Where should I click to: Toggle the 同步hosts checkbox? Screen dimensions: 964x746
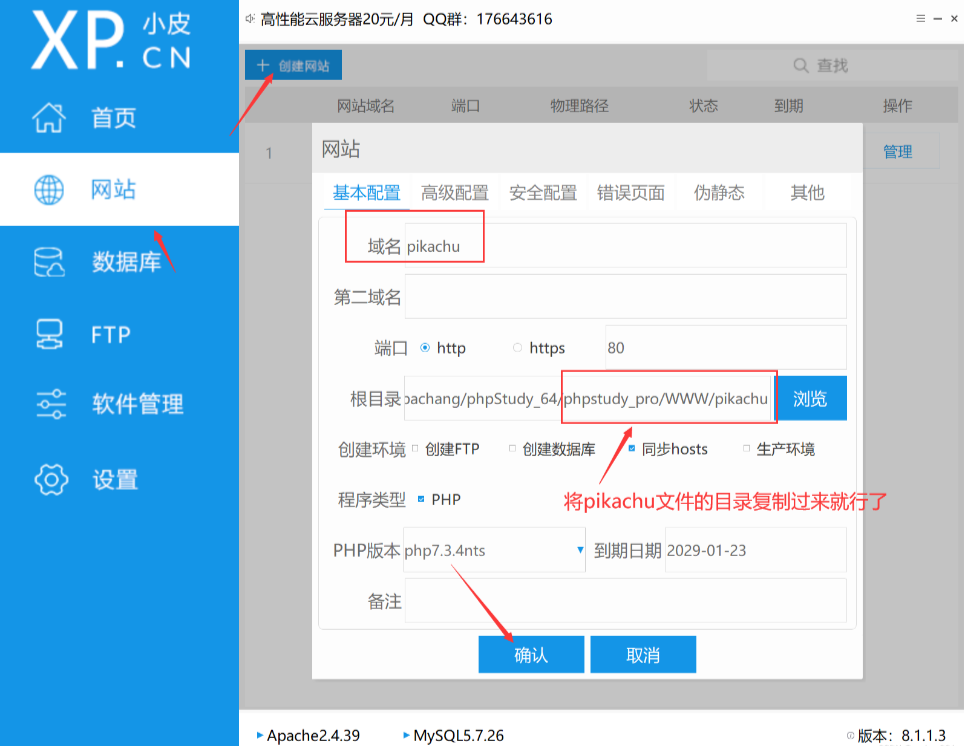[631, 448]
